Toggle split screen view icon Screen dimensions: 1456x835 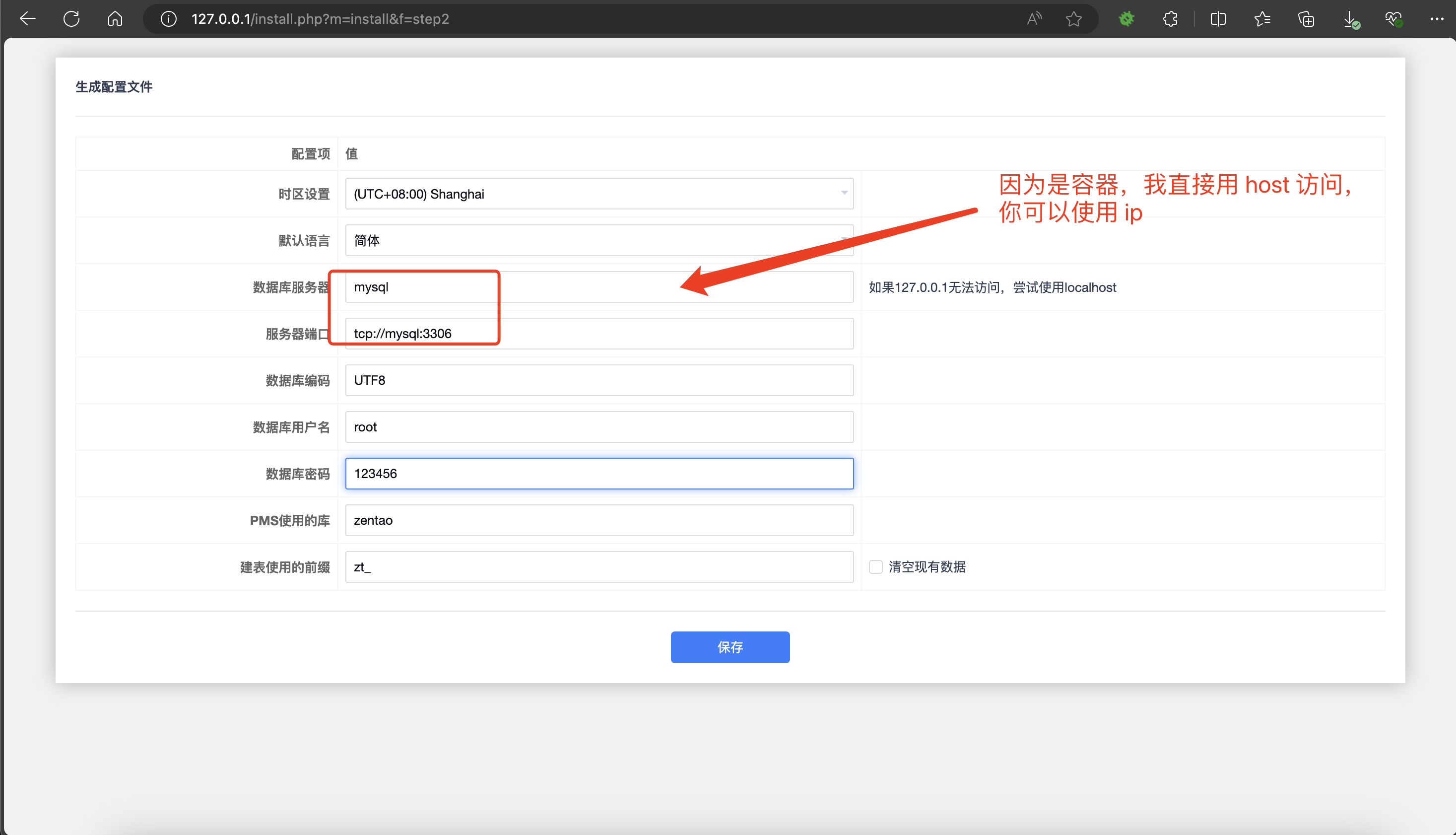[1217, 19]
